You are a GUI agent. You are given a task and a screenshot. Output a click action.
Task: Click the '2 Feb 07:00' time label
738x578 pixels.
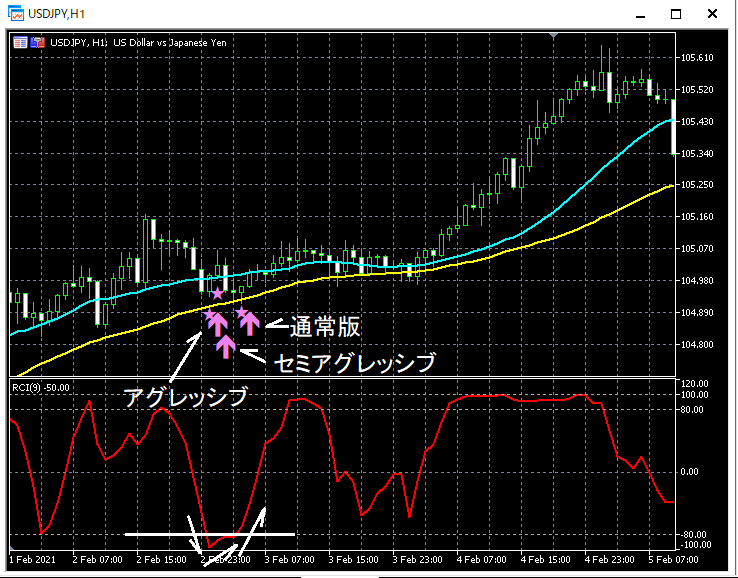pos(97,560)
